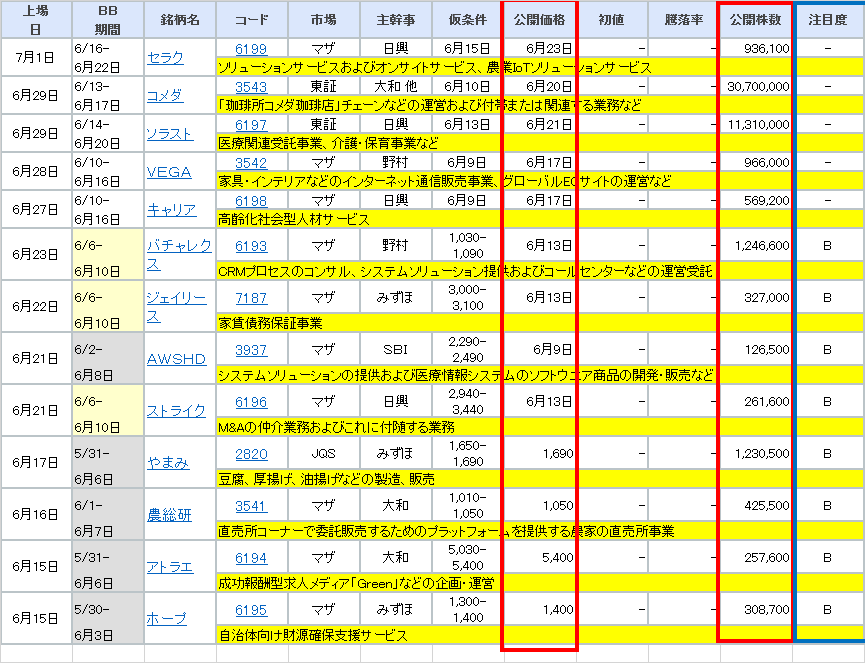The height and width of the screenshot is (663, 865).
Task: Click the 市場 column header
Action: pos(324,19)
